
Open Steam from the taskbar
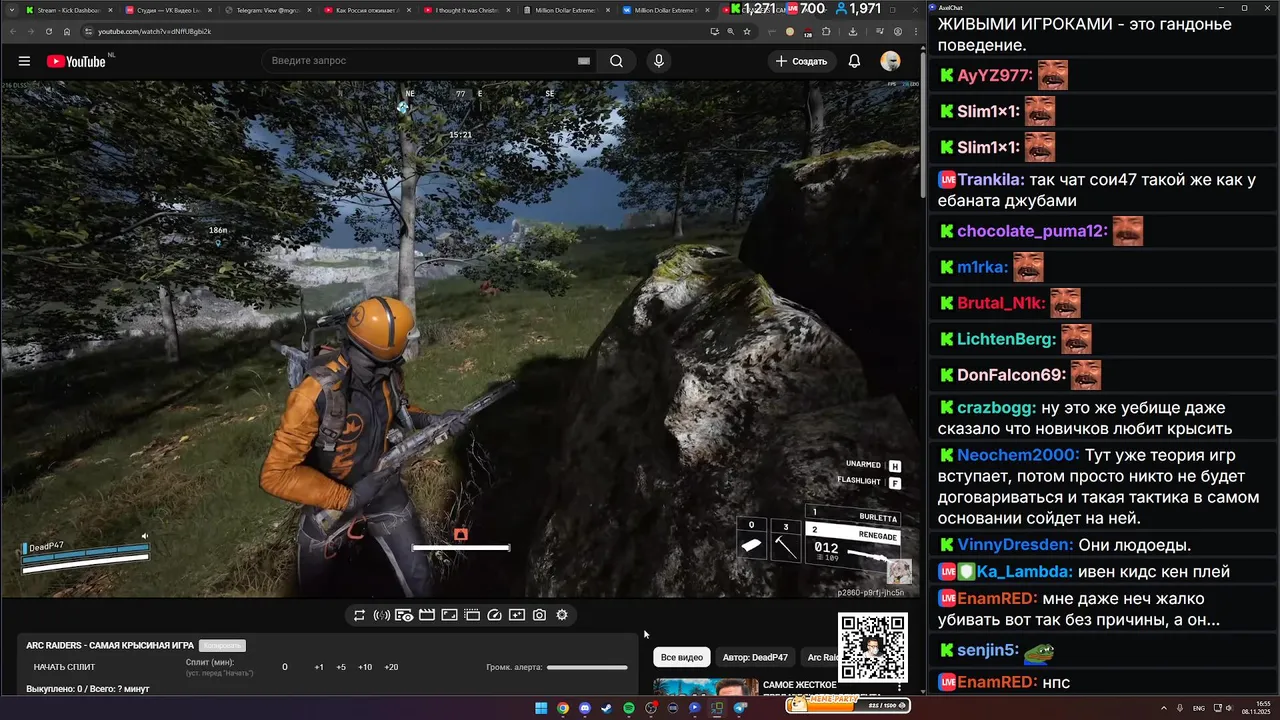click(x=607, y=708)
